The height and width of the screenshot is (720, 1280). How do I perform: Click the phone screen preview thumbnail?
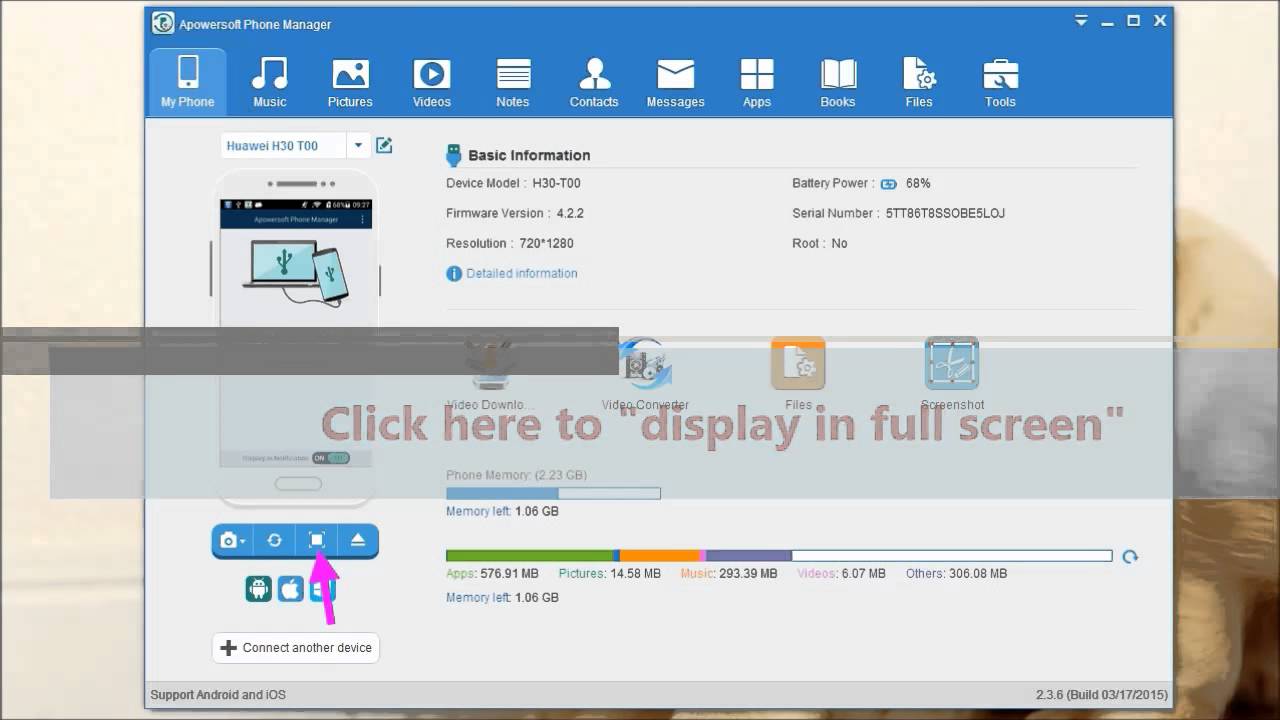coord(296,333)
